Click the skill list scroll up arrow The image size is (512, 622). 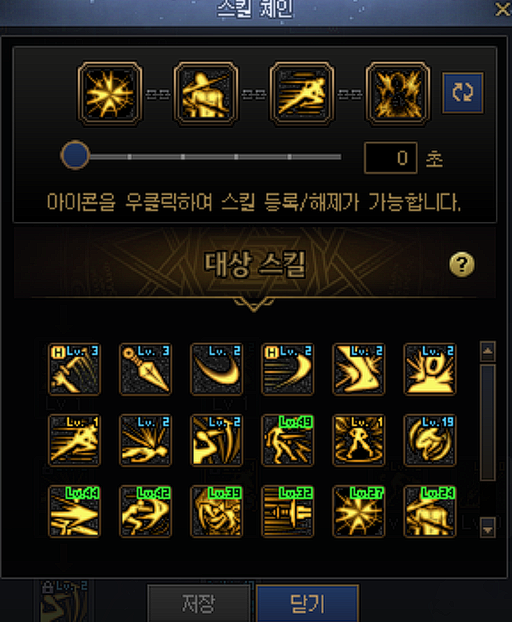click(488, 351)
